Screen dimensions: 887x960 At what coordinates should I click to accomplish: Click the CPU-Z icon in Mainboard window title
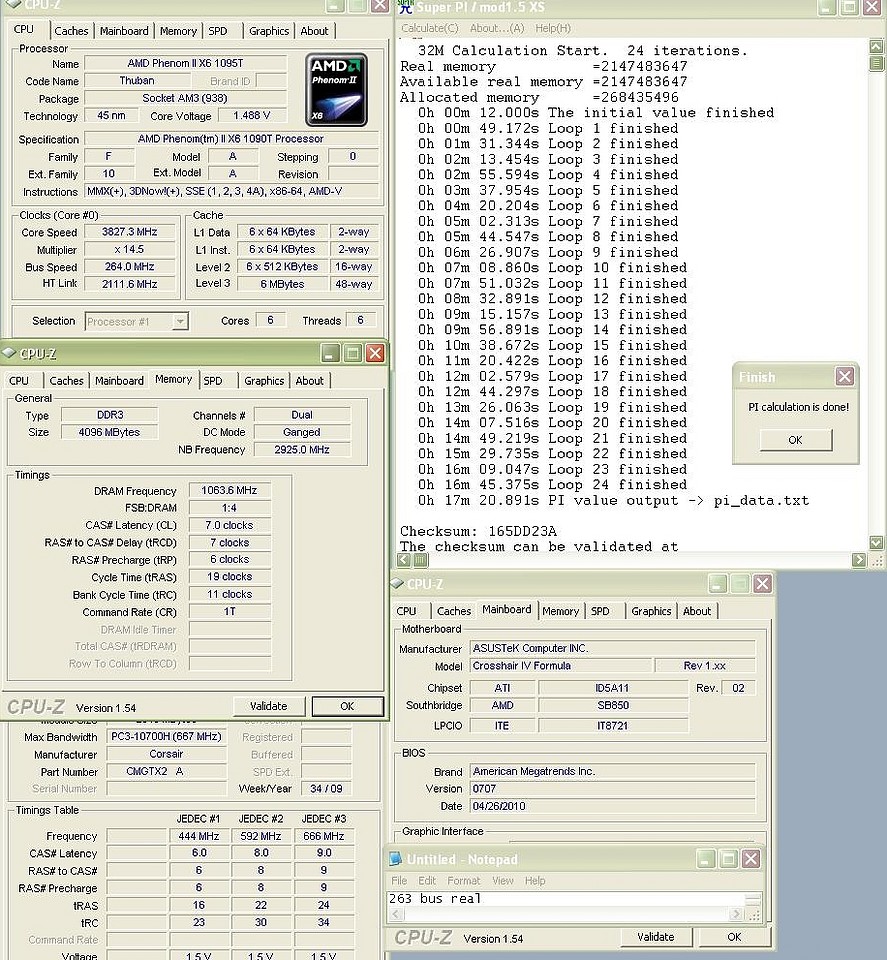[397, 583]
